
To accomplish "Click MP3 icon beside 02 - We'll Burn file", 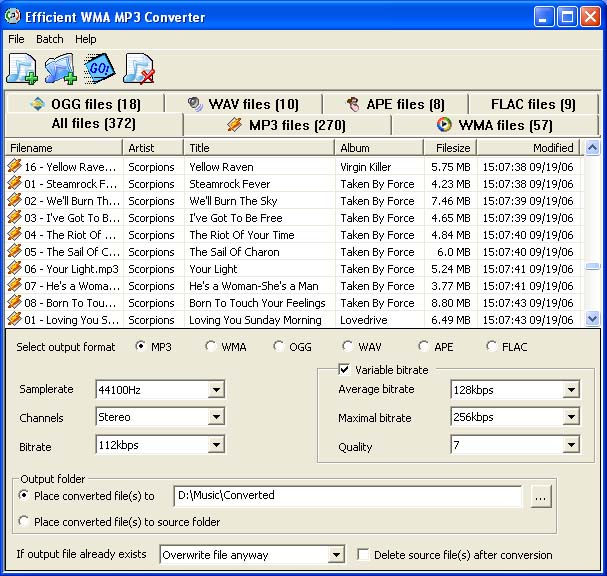I will click(x=14, y=200).
